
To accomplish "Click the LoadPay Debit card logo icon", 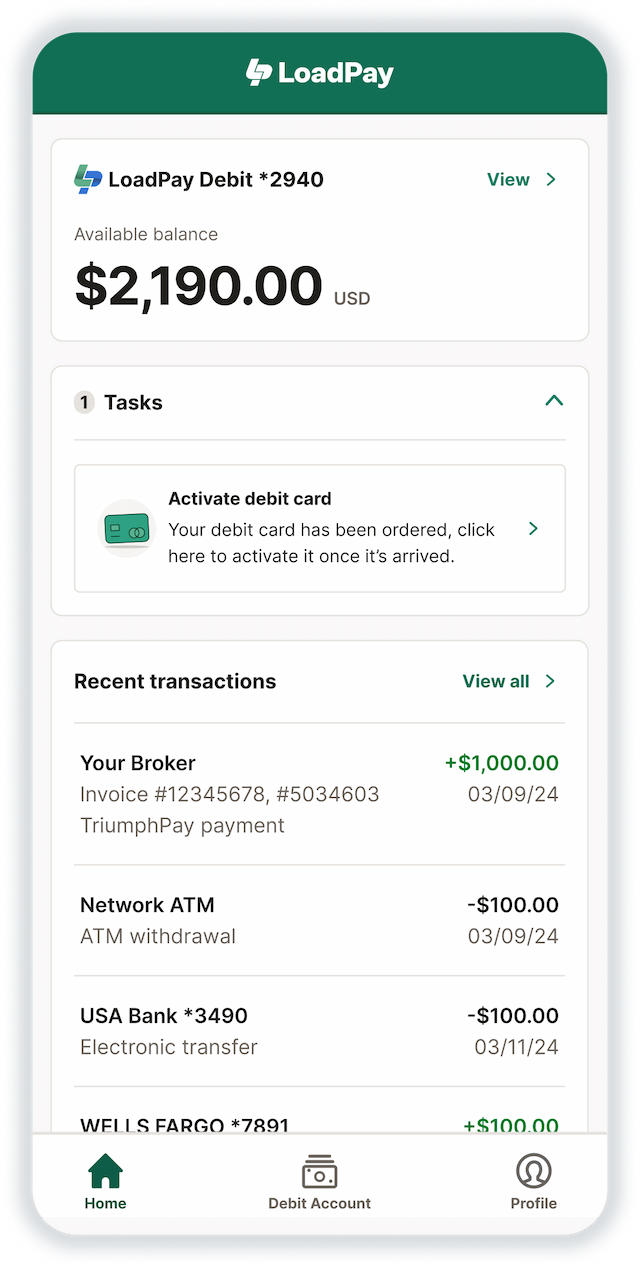I will tap(88, 180).
